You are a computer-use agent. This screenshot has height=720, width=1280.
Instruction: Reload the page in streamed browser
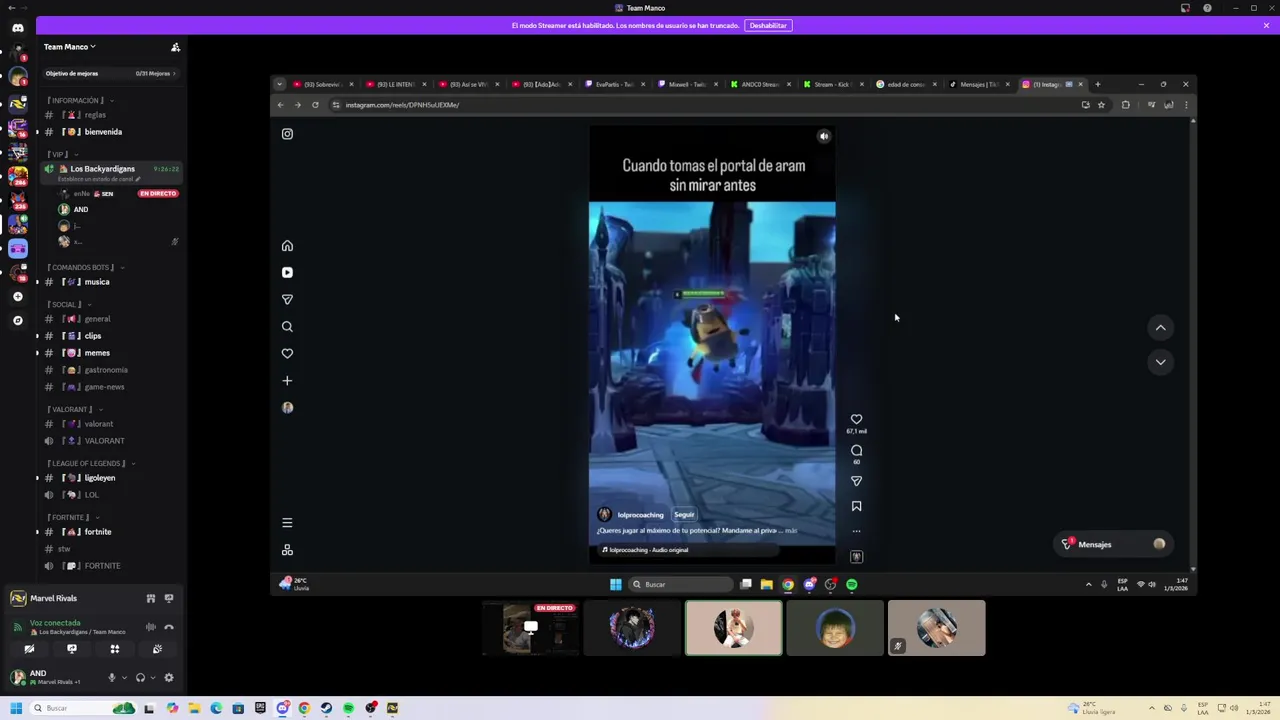[x=315, y=105]
